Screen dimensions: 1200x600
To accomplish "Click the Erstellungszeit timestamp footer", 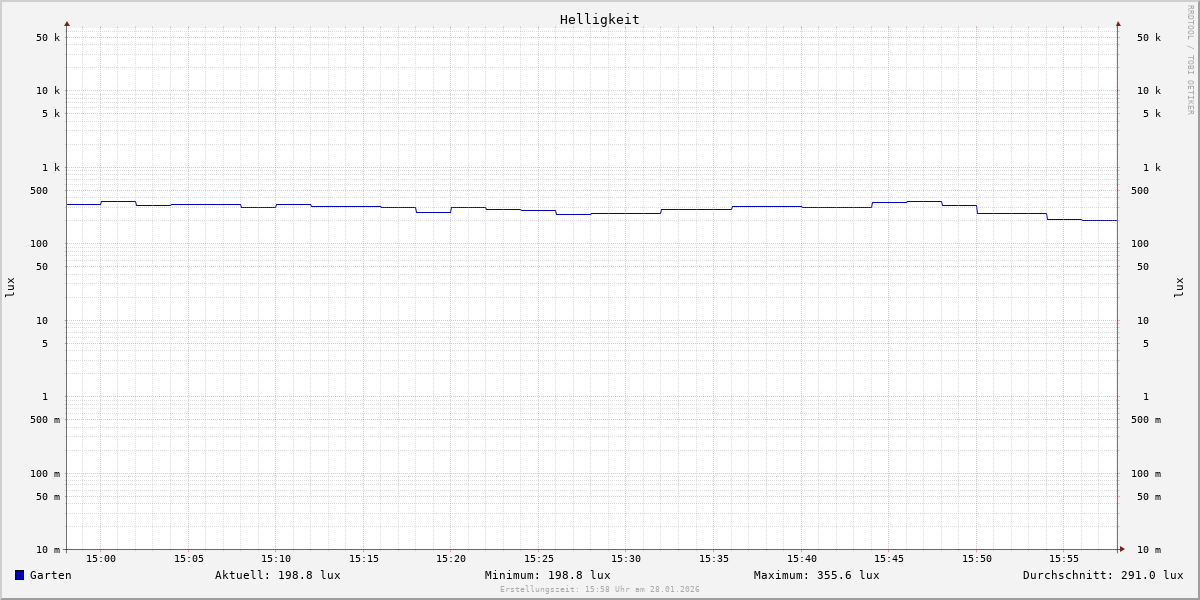I will 599,590.
